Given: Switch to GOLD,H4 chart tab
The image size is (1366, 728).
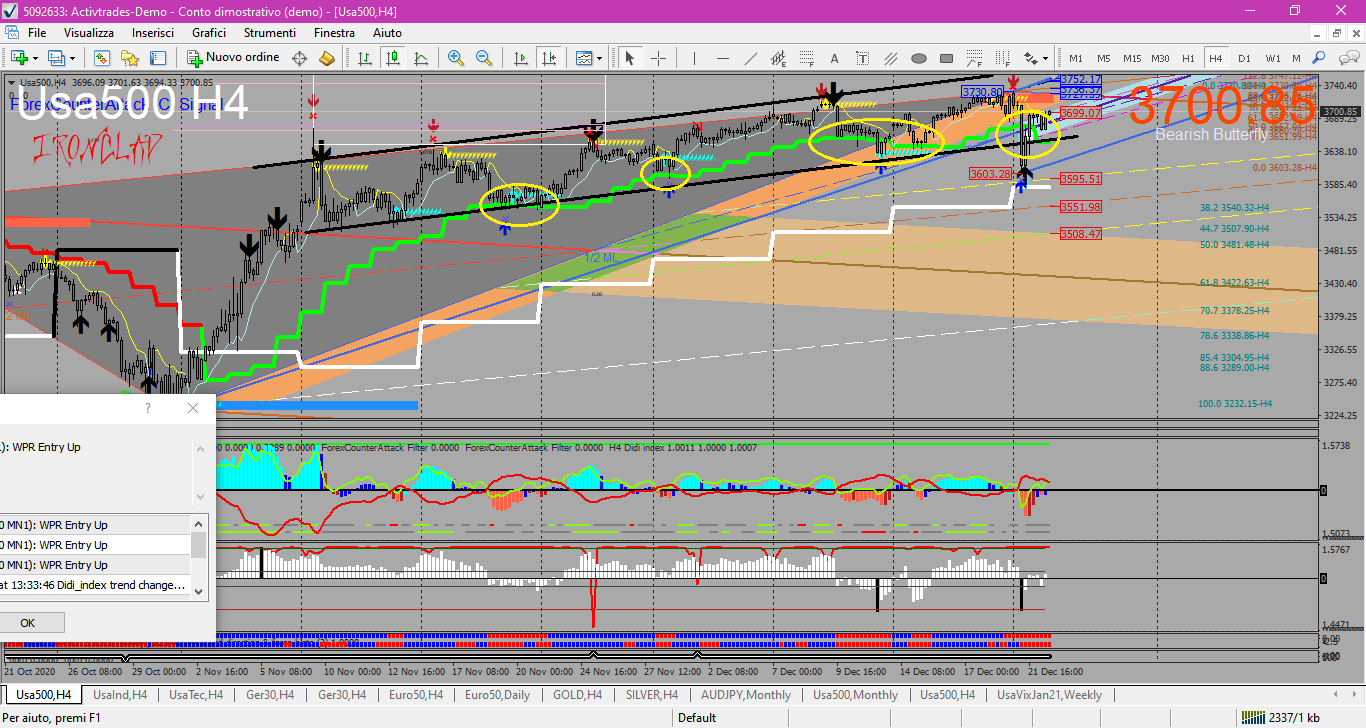Looking at the screenshot, I should coord(577,695).
